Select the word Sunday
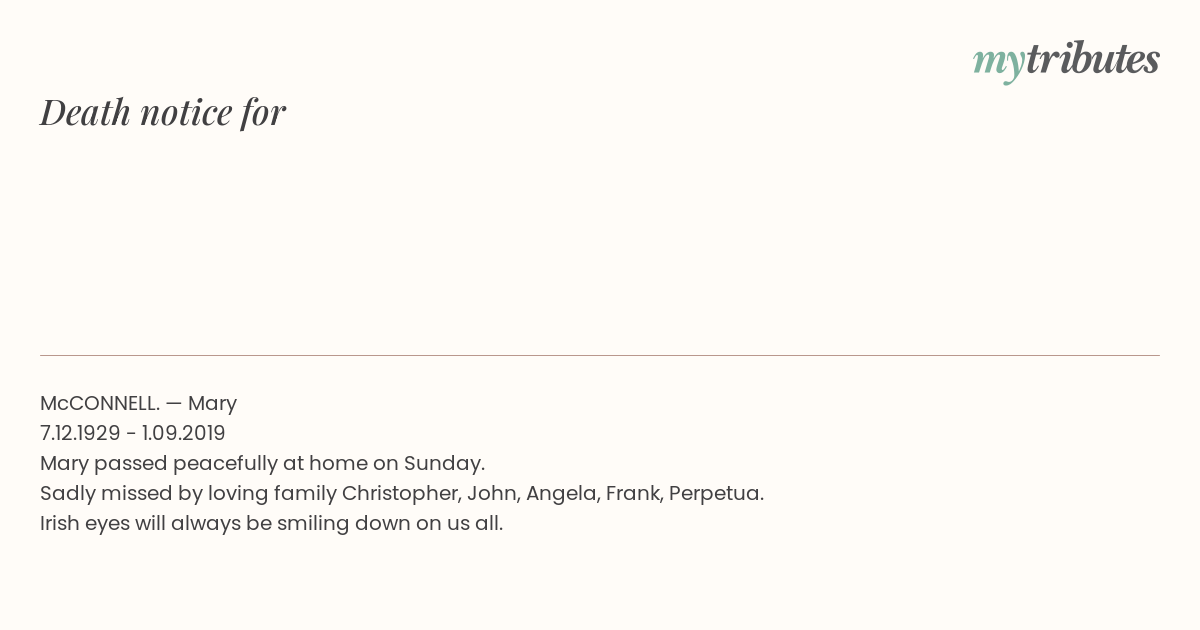1200x630 pixels. 444,463
